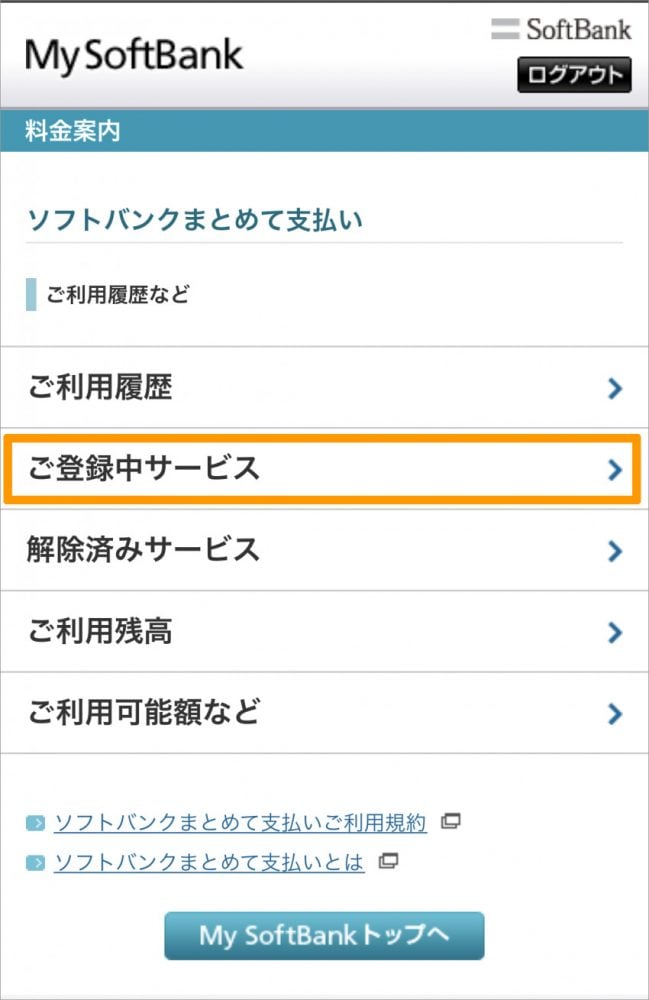This screenshot has height=1000, width=649.
Task: Click the arrow bullet before the ご利用規約 link
Action: [x=36, y=824]
